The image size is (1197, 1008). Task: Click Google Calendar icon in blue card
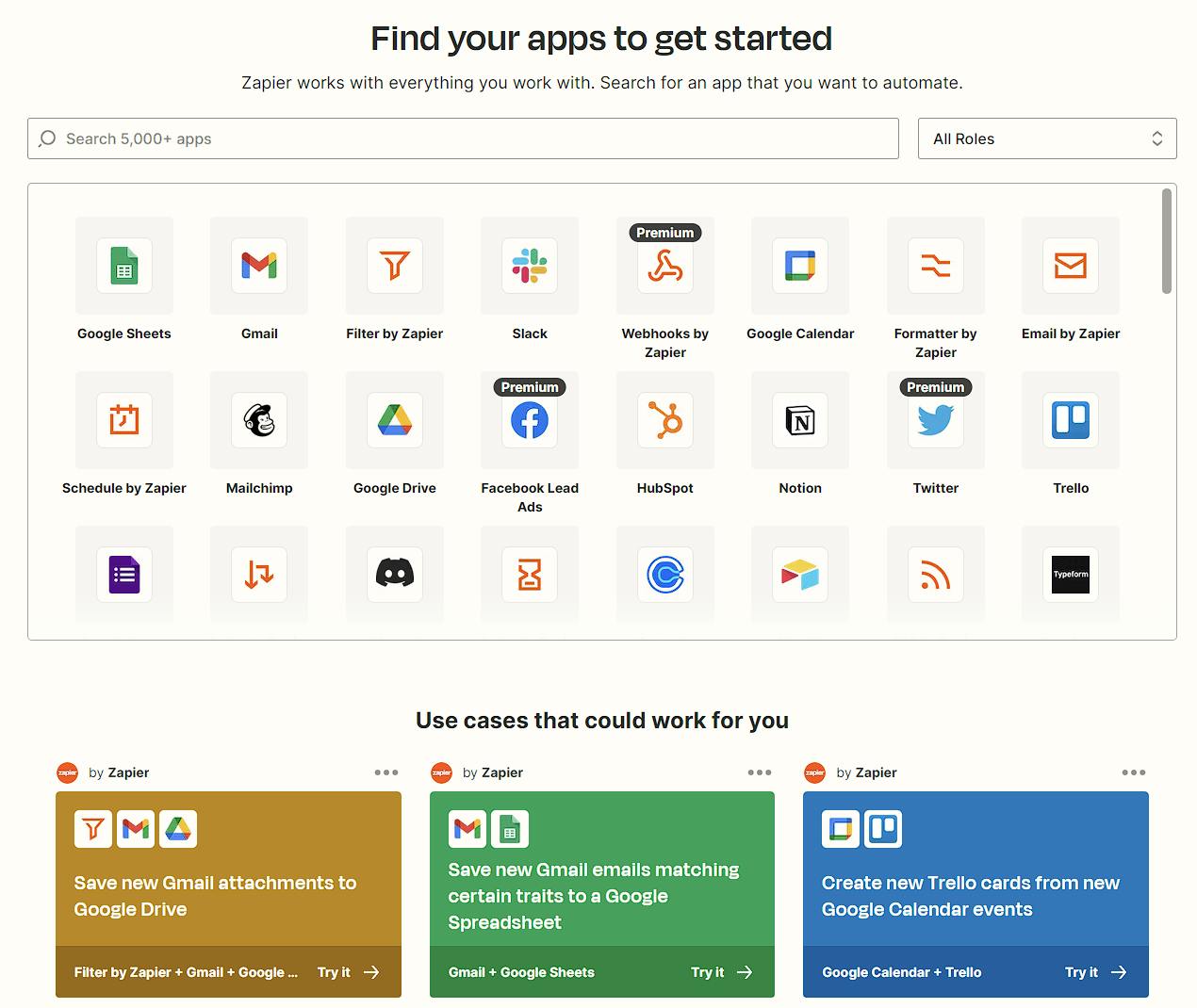pos(841,829)
